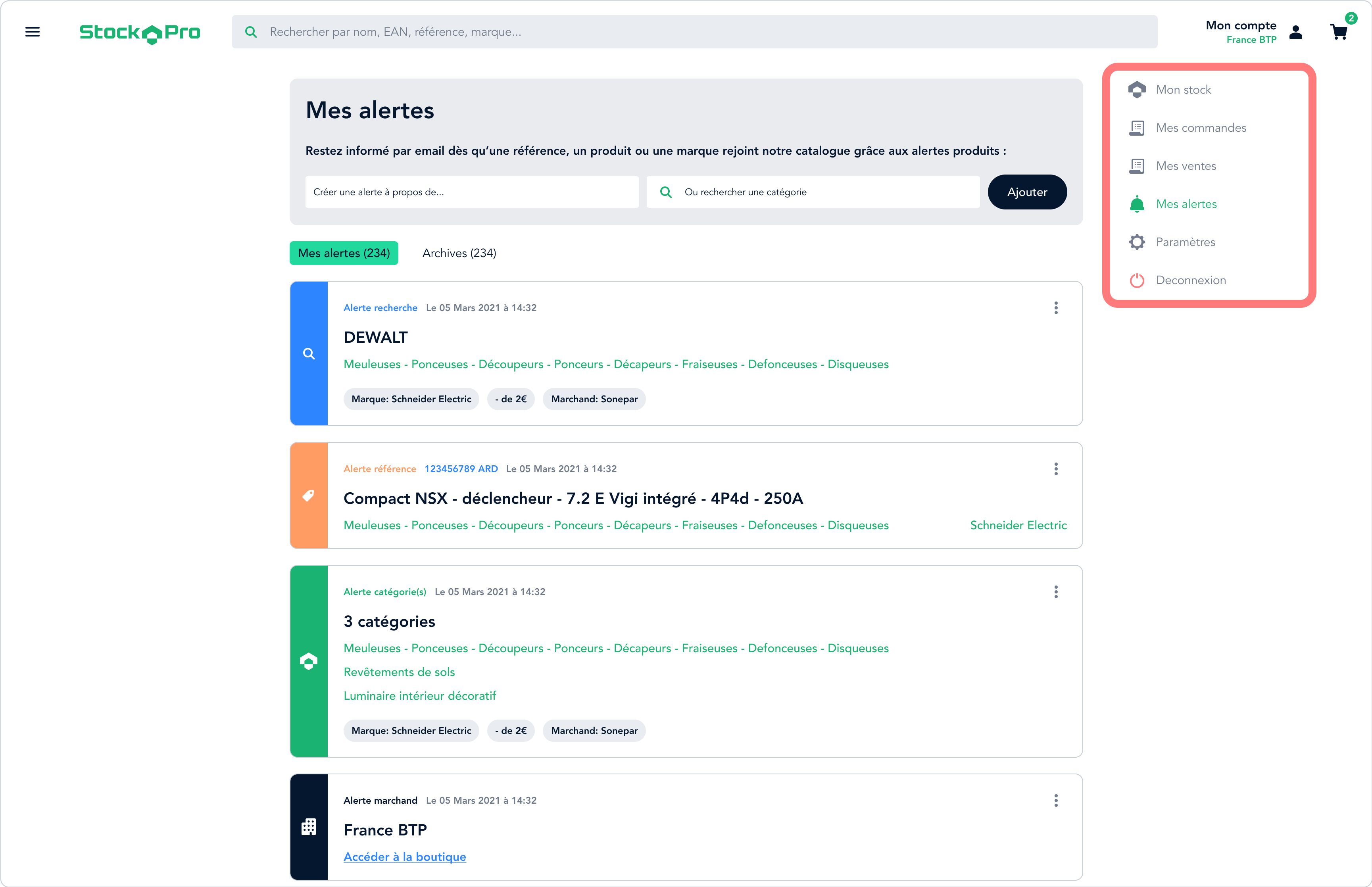Click the 123456789 ARD reference link
Screen dimensions: 1372x887
click(461, 469)
